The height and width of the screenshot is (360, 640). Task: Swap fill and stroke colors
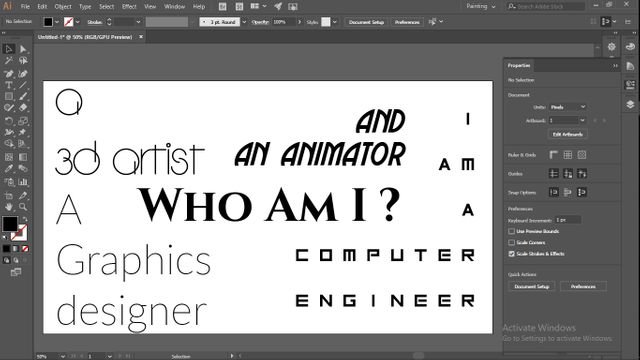click(25, 219)
